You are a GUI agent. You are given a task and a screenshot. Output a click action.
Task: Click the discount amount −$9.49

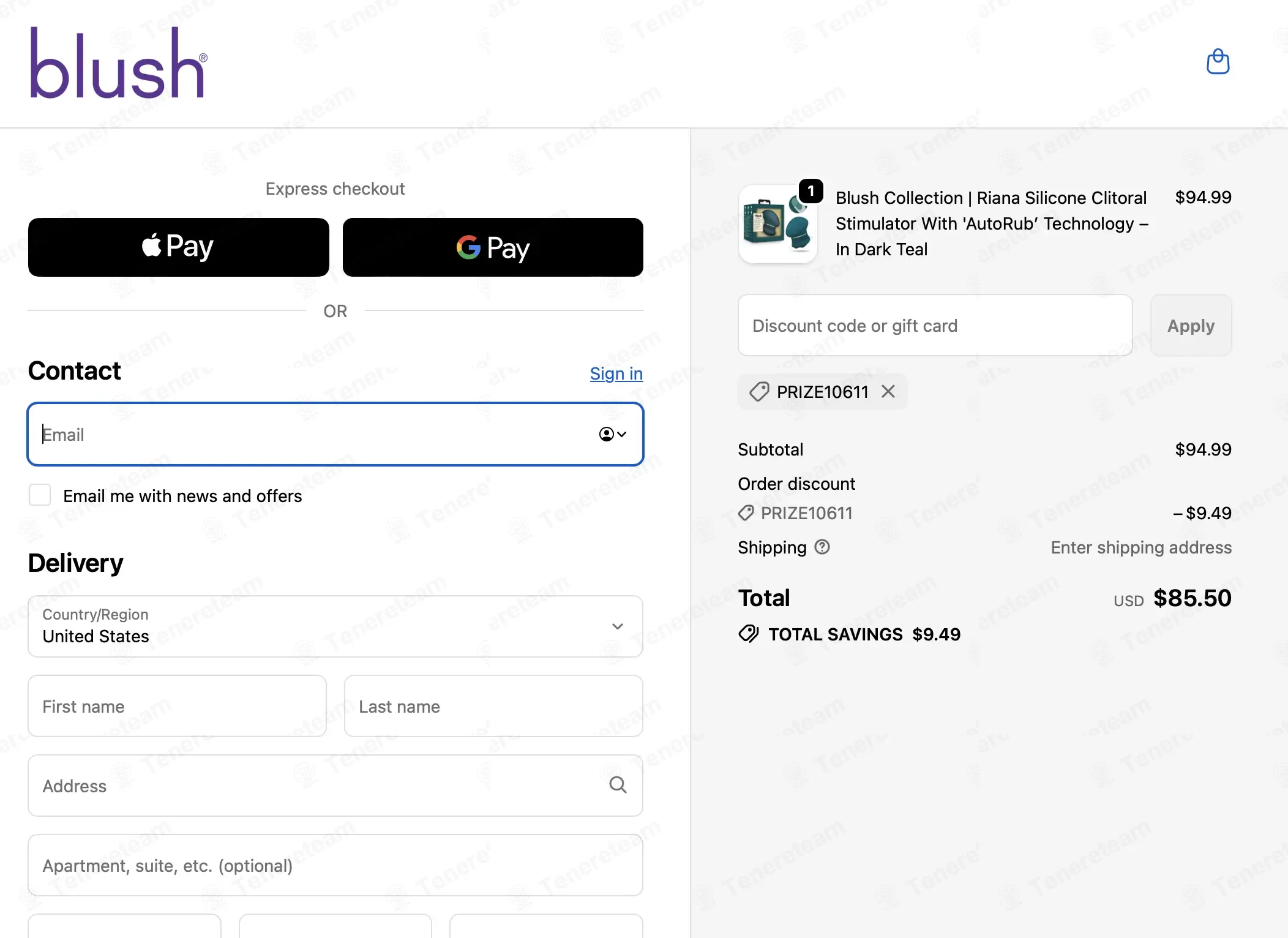1202,513
